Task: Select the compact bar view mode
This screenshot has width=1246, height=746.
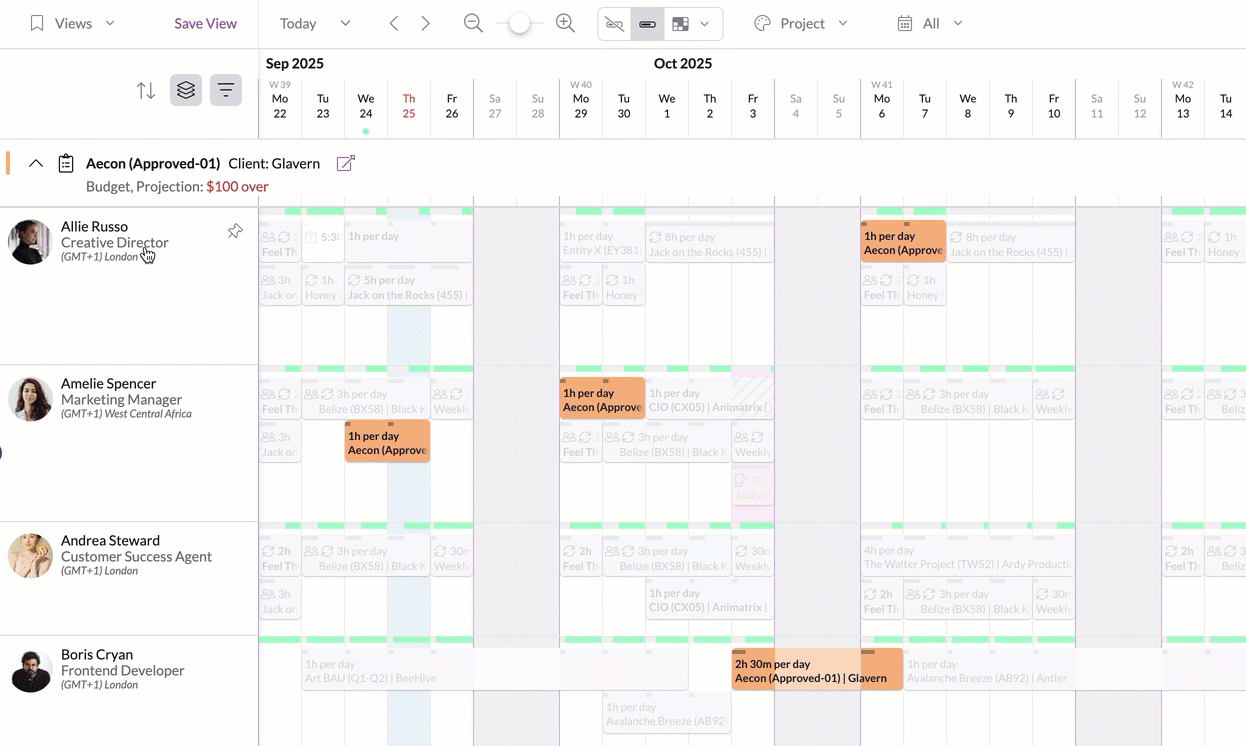Action: pos(647,24)
